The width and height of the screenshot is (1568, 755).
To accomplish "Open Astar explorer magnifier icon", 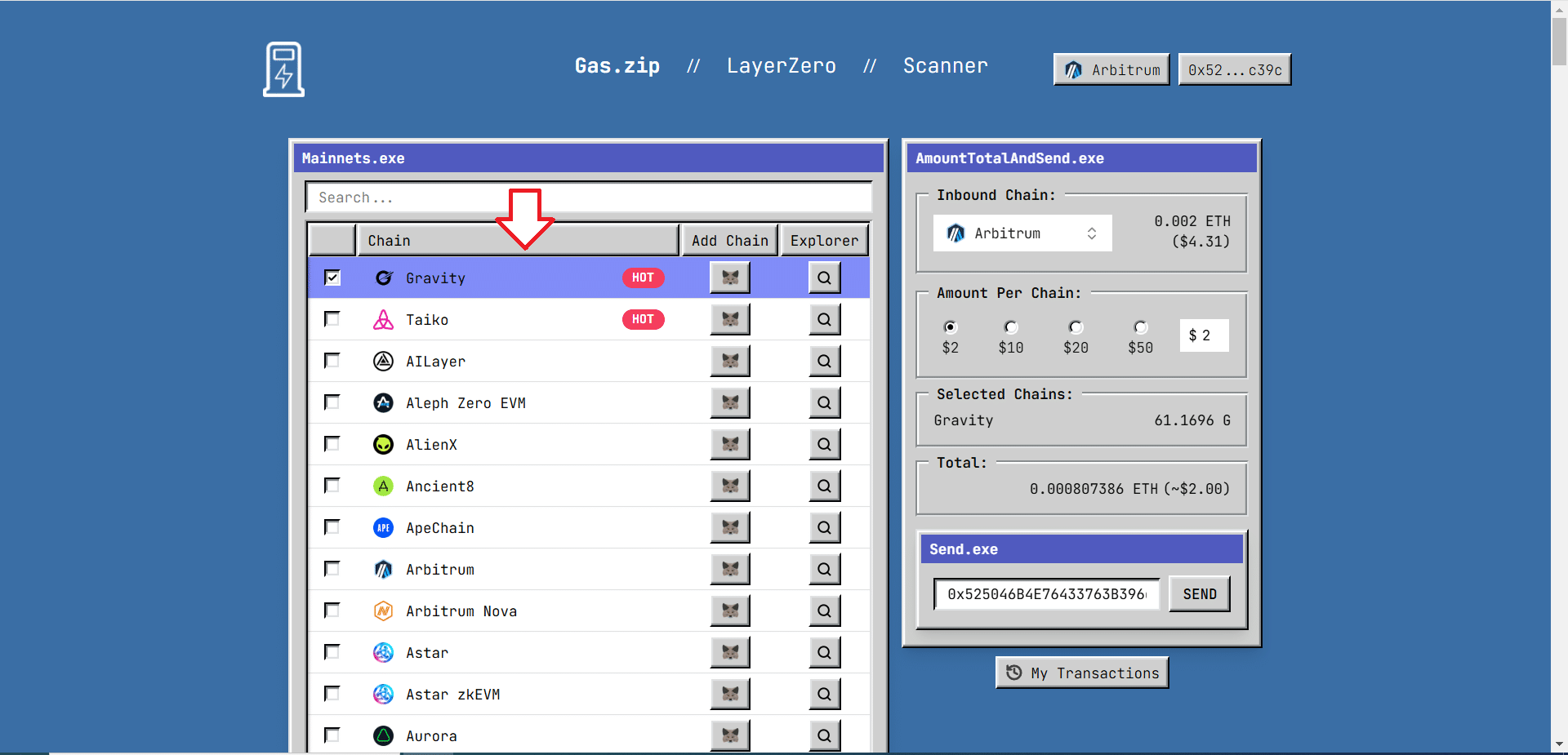I will pyautogui.click(x=825, y=652).
